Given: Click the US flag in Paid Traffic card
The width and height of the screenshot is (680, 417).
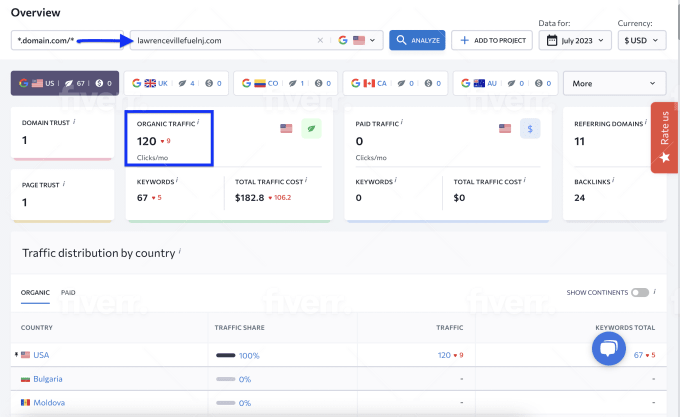Looking at the screenshot, I should click(x=505, y=128).
